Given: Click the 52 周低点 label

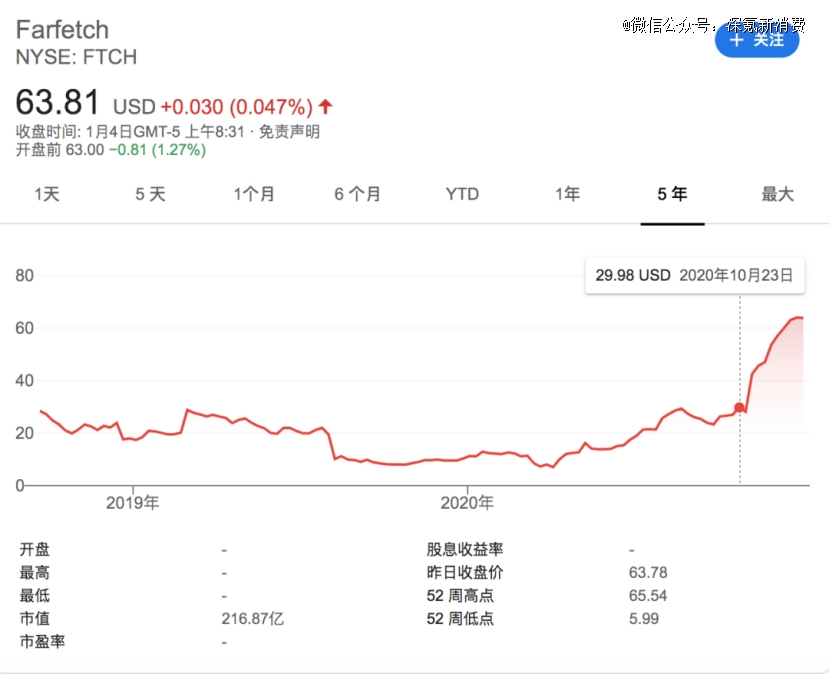Looking at the screenshot, I should click(460, 618).
